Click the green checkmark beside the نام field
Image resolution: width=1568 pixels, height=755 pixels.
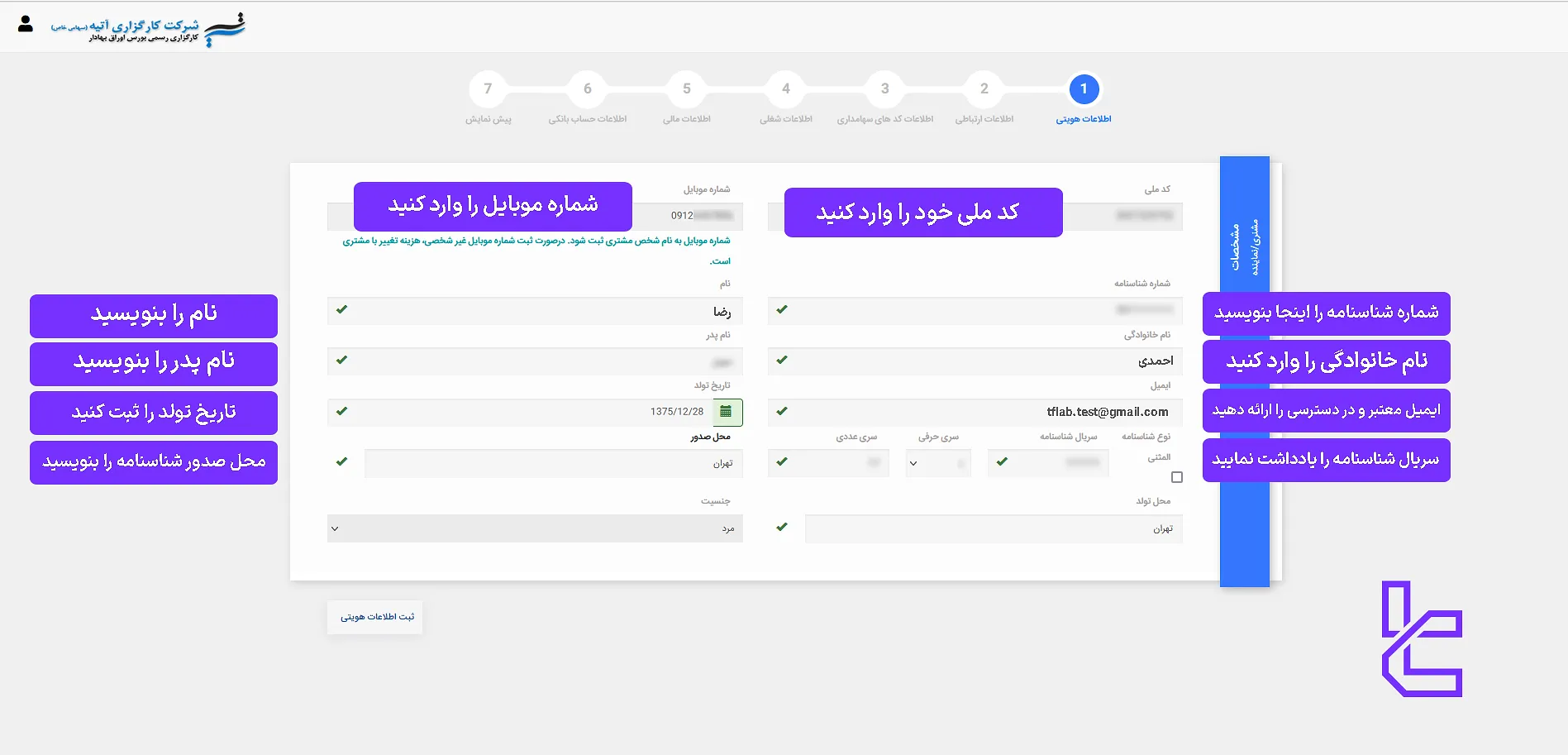341,311
